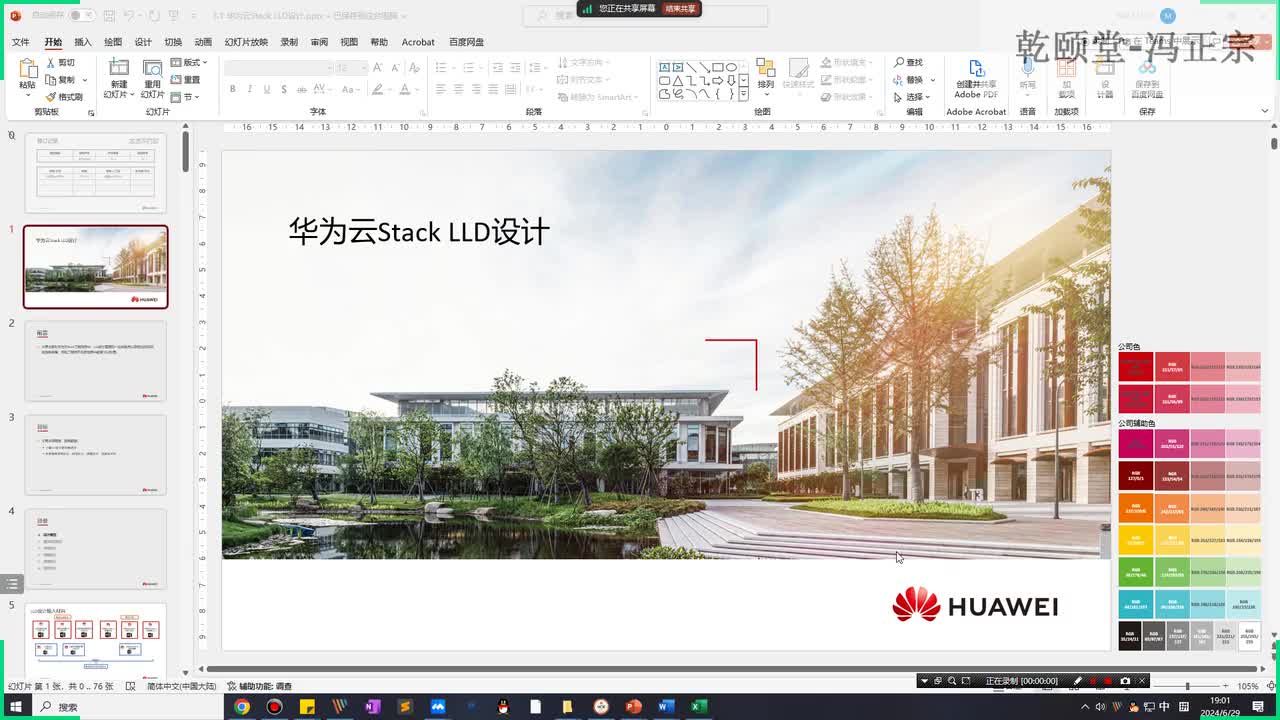
Task: Click the Save icon in title bar
Action: point(108,16)
